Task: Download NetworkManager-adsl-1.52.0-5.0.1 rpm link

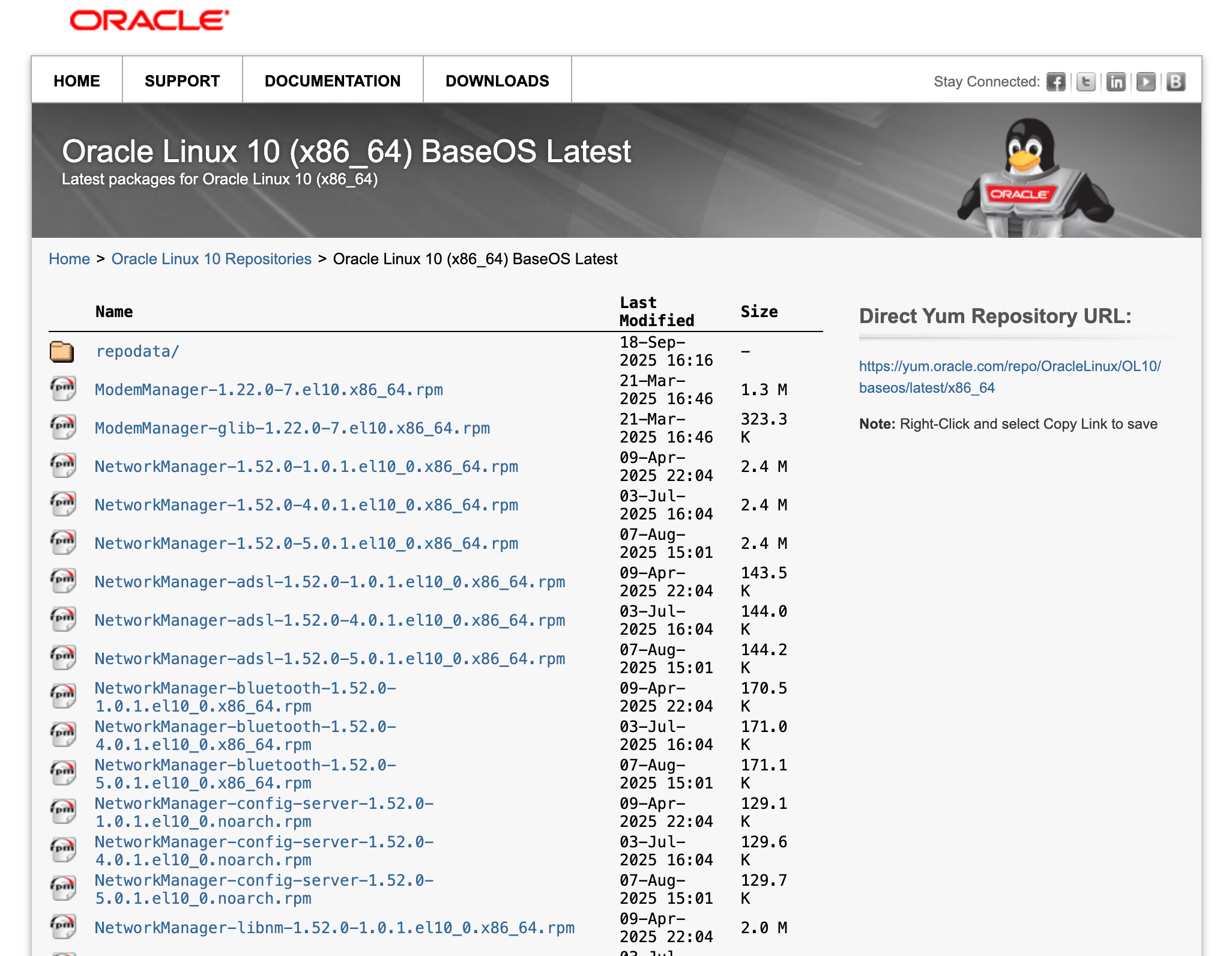Action: 330,659
